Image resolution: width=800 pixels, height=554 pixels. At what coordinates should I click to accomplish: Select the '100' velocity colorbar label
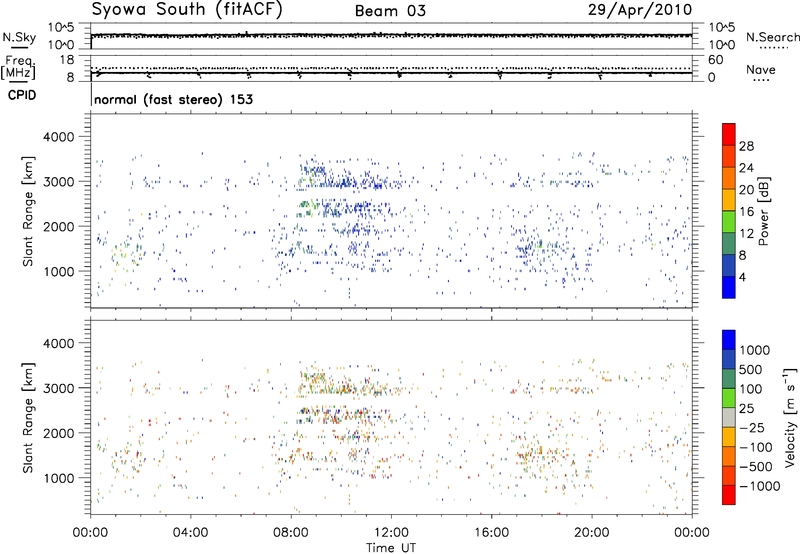coord(751,389)
